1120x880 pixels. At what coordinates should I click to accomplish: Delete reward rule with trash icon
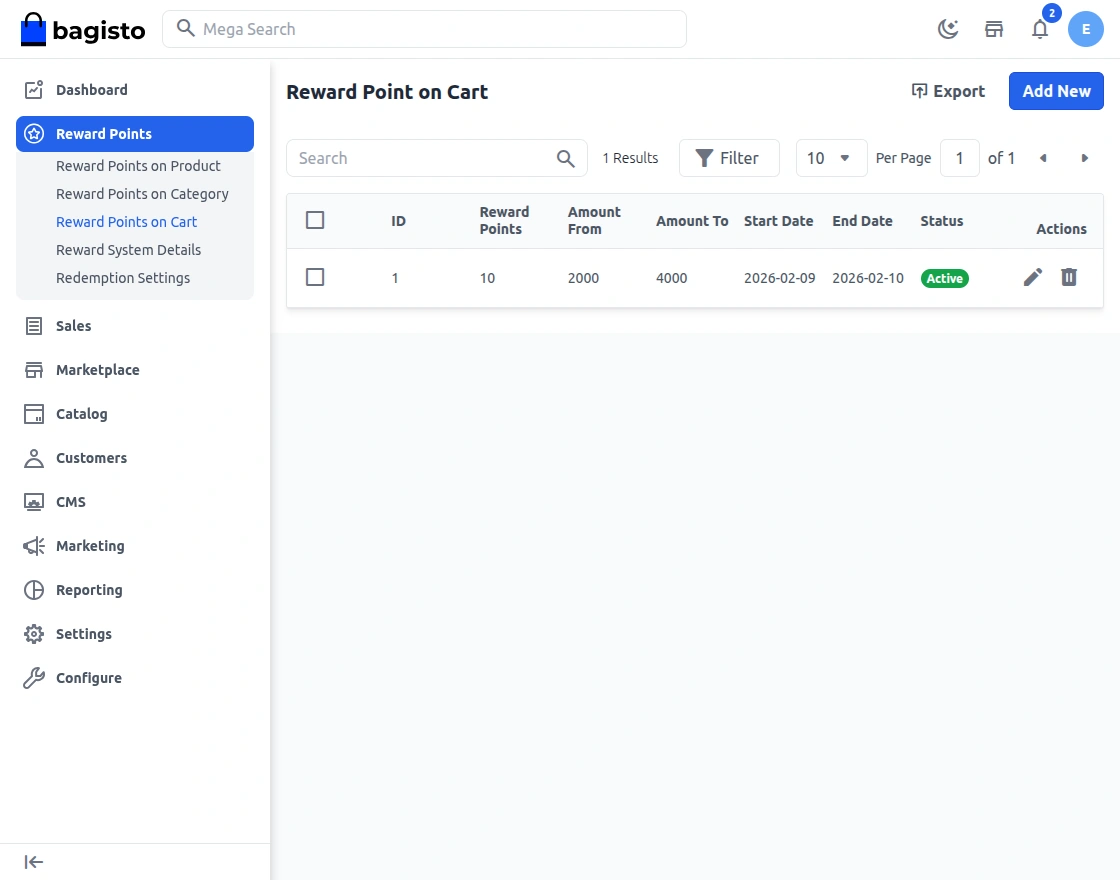pos(1069,277)
